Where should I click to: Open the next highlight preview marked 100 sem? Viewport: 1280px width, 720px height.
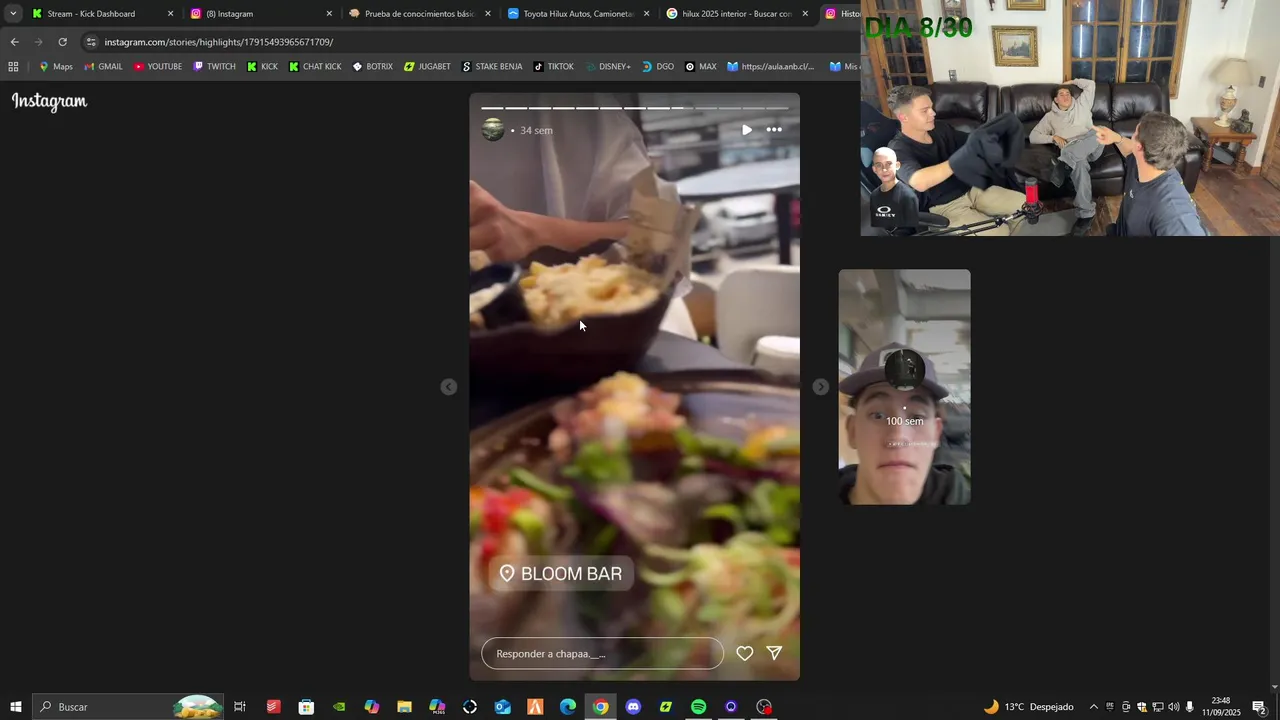[x=904, y=387]
